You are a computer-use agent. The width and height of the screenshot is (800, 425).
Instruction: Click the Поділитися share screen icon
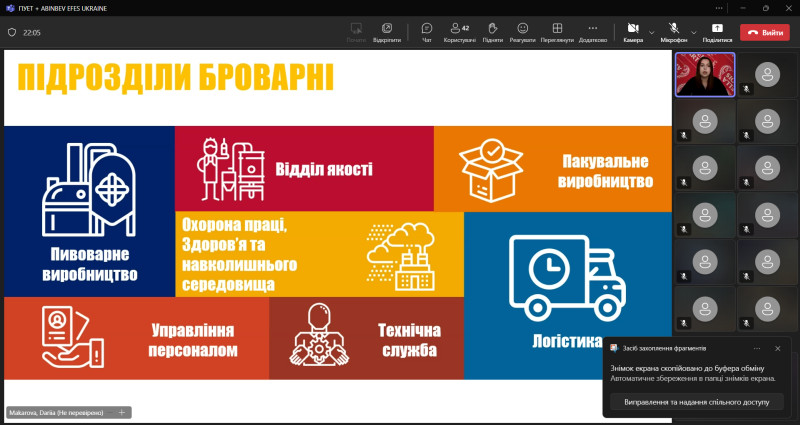[x=716, y=31]
